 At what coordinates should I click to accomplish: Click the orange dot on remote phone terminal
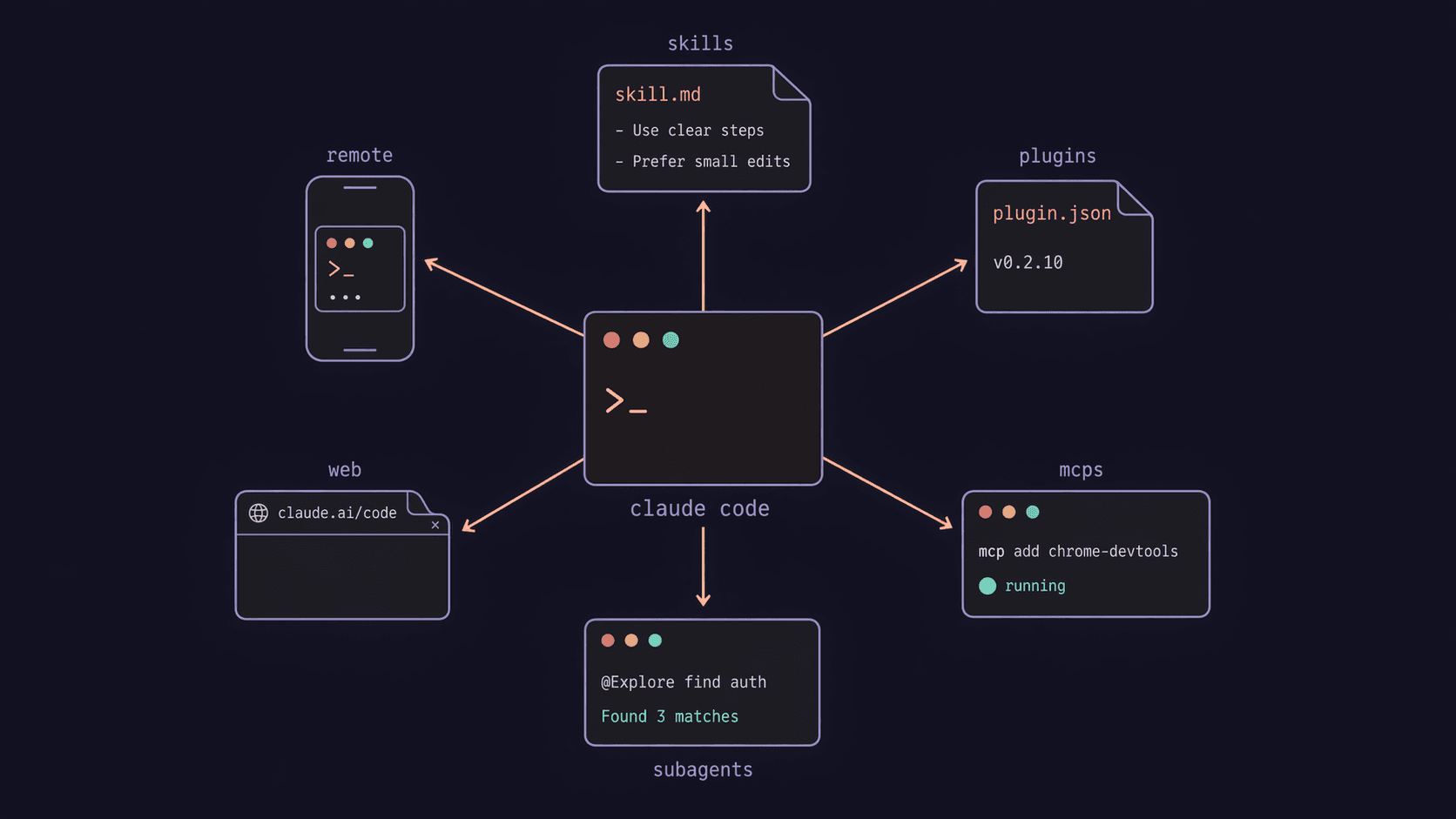click(350, 244)
